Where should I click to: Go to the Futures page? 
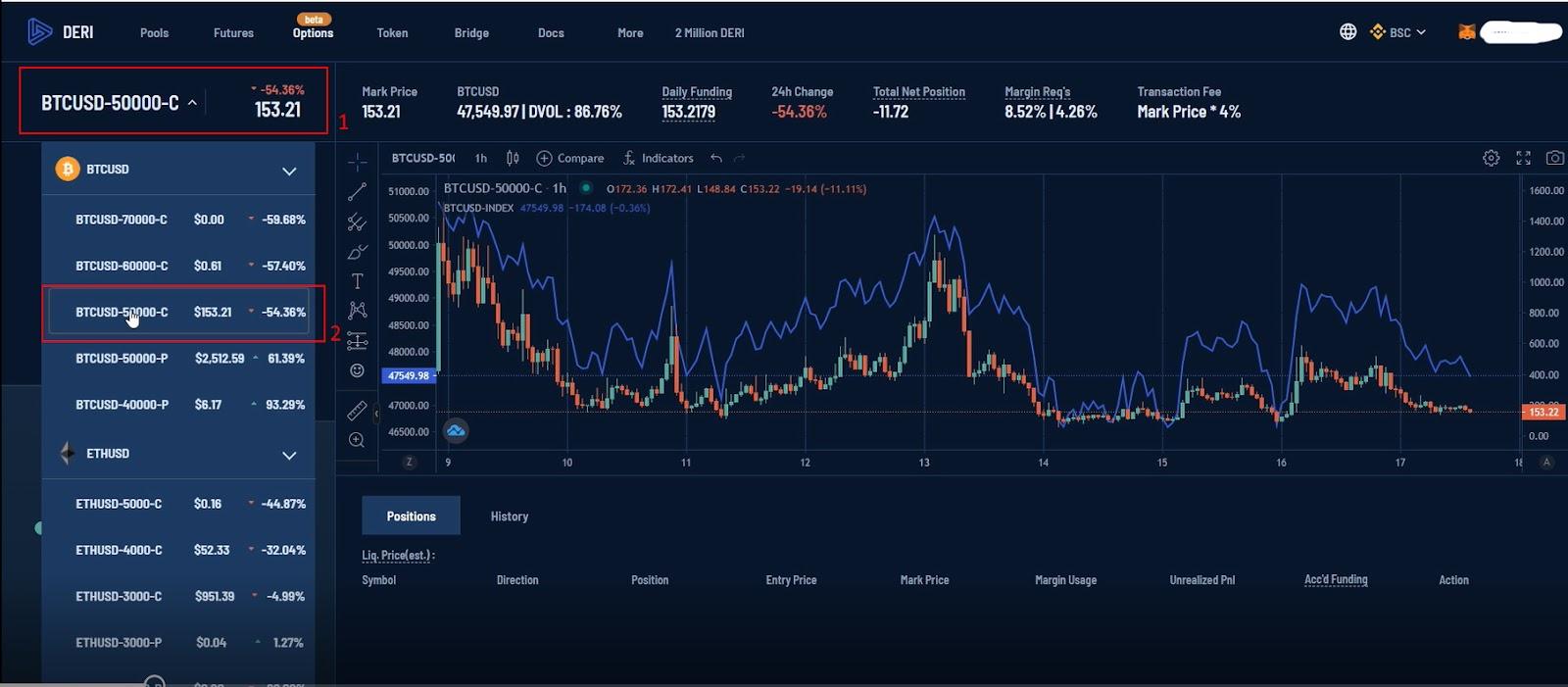233,32
